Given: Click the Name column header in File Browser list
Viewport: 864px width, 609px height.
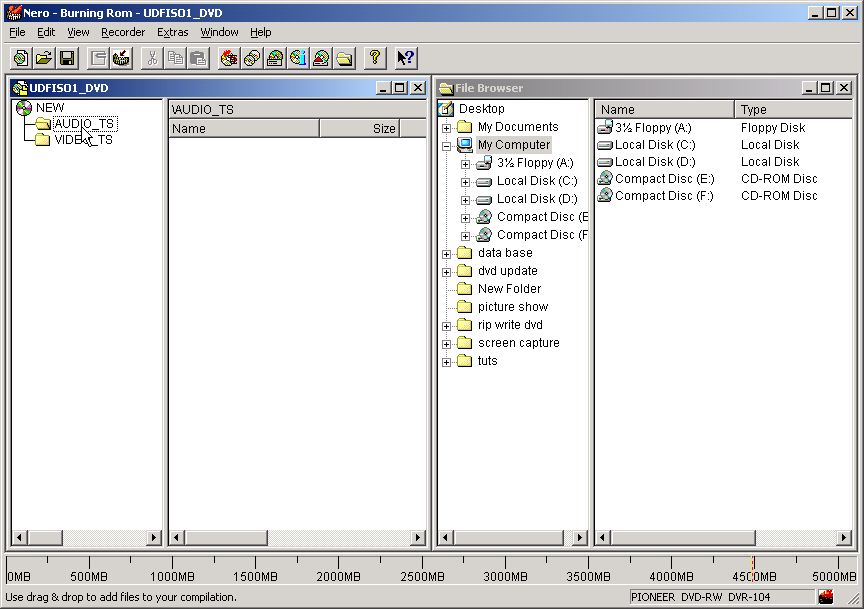Looking at the screenshot, I should click(x=664, y=109).
